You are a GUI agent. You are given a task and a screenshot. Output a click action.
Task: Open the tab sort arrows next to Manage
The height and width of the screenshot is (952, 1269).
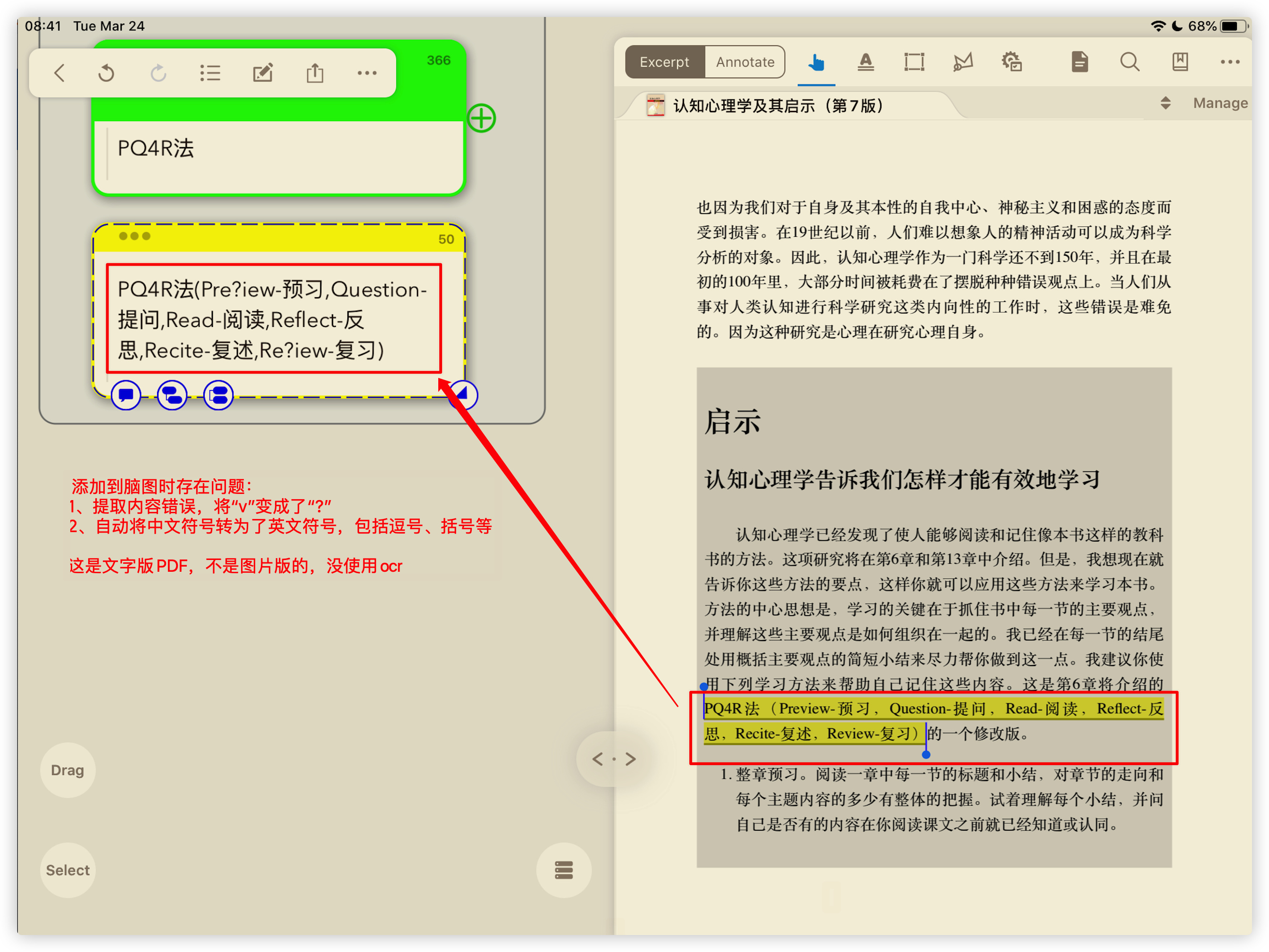[x=1165, y=103]
